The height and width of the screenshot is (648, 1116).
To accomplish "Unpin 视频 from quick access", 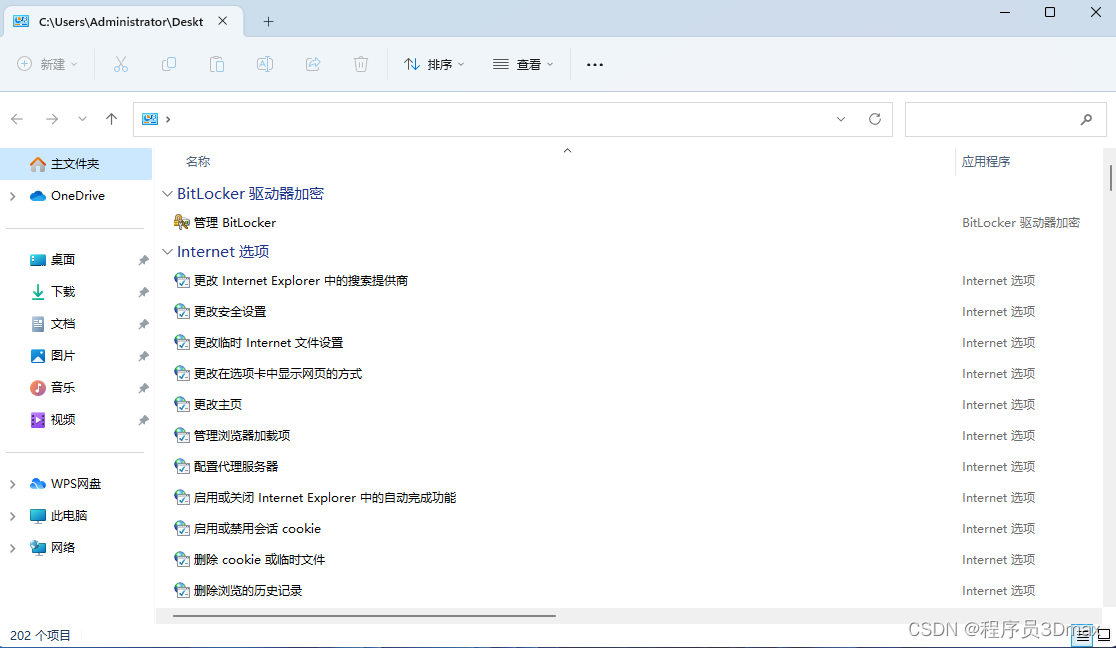I will pyautogui.click(x=143, y=420).
